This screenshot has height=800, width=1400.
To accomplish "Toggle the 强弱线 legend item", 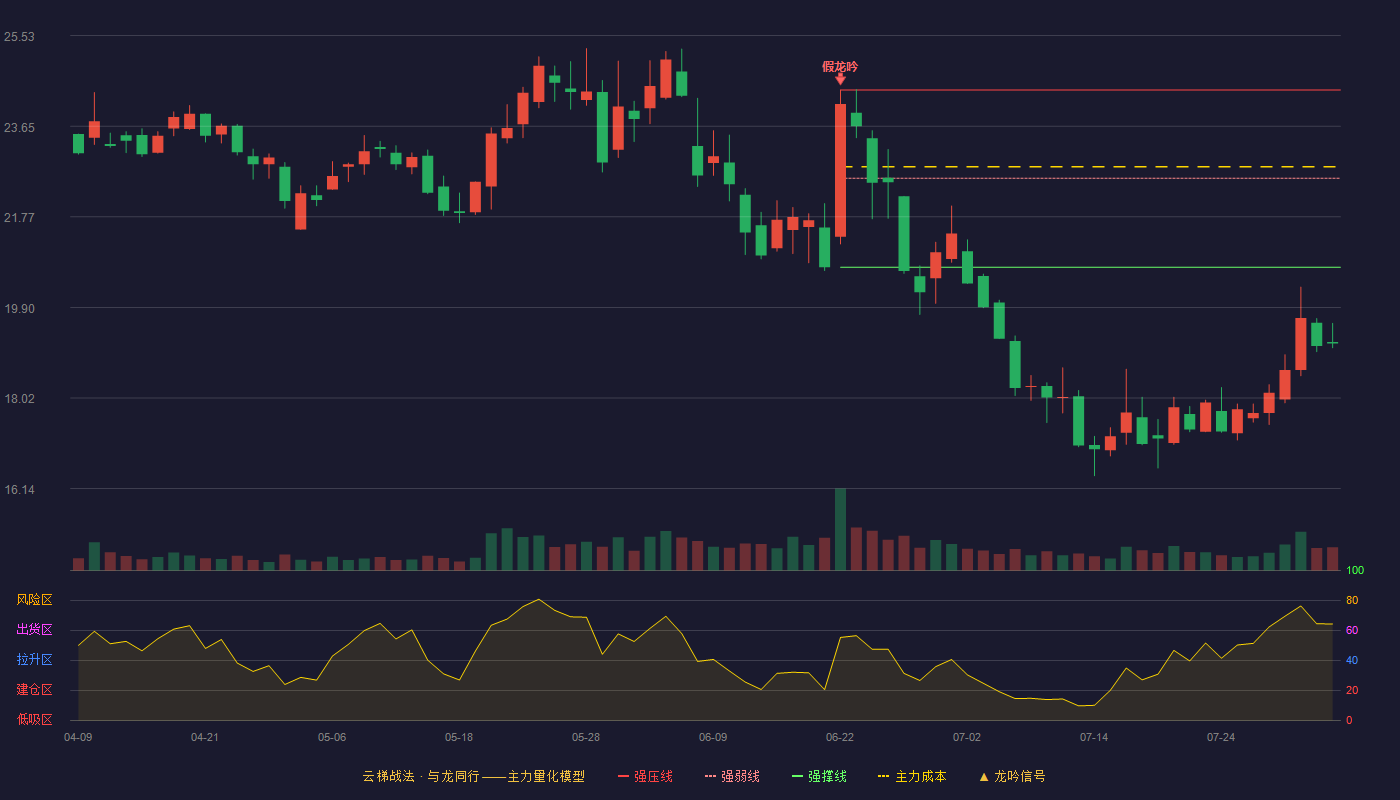I will click(x=732, y=776).
